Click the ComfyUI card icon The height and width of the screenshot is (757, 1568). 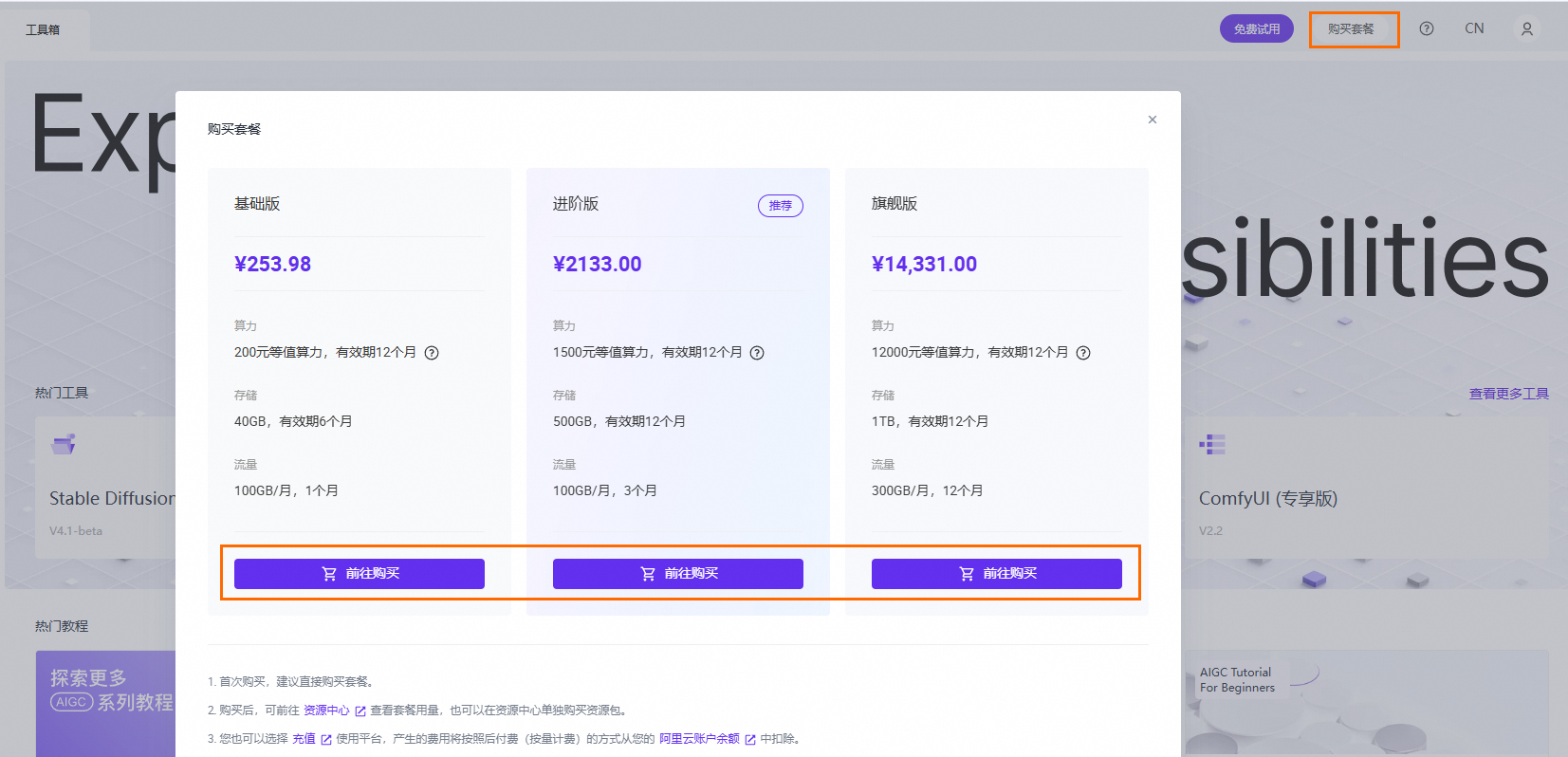pos(1212,444)
